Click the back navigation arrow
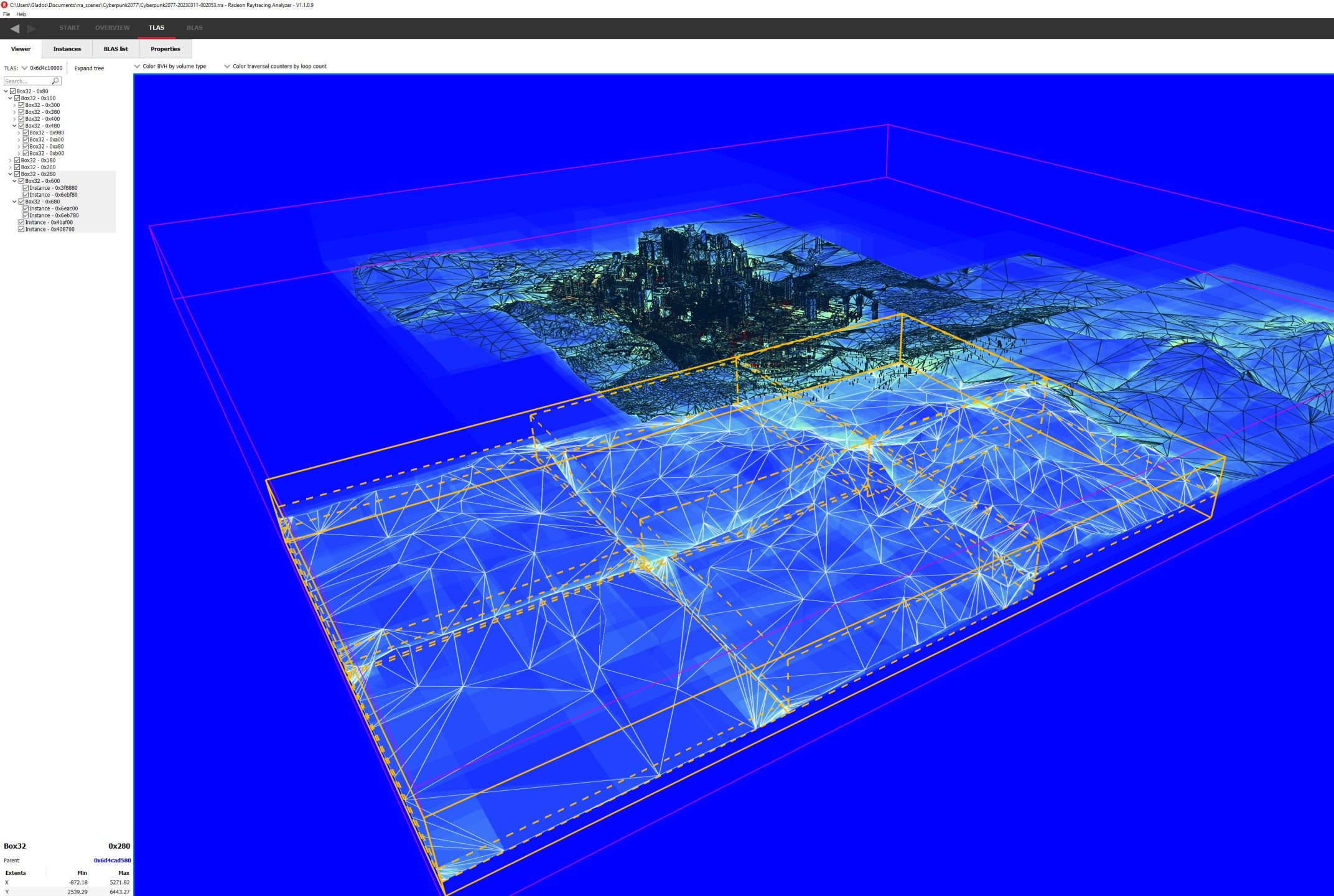 click(x=15, y=28)
